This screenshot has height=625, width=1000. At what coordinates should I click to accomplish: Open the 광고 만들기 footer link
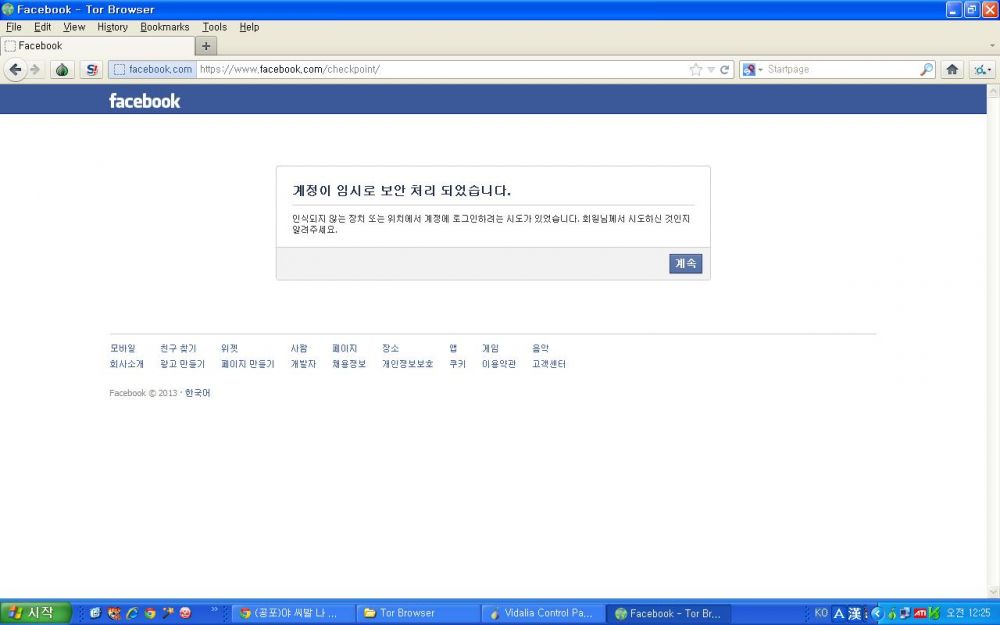182,364
